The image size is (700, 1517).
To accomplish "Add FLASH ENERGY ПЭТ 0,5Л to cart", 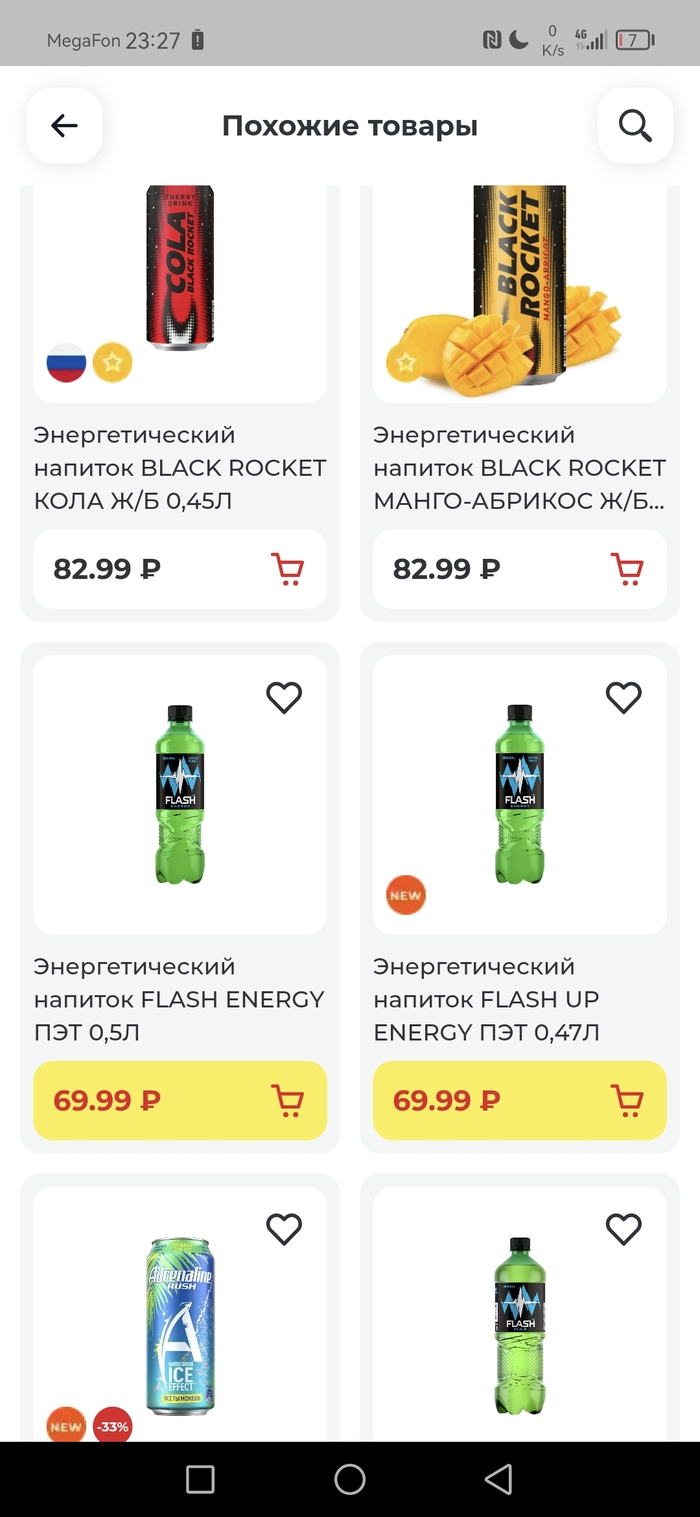I will (x=287, y=1100).
